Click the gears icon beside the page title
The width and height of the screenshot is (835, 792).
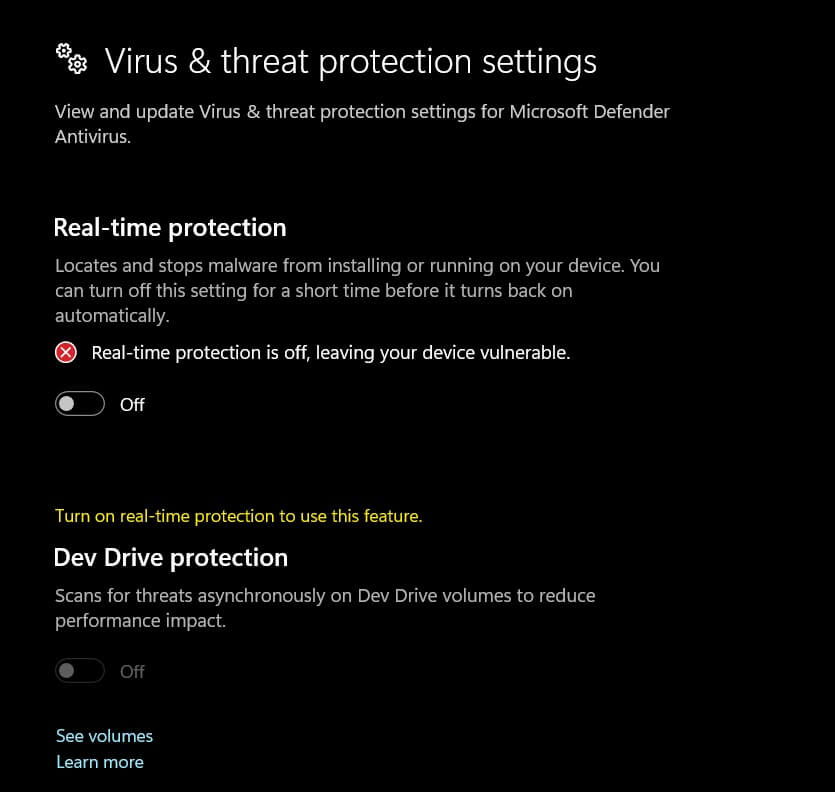(x=70, y=59)
